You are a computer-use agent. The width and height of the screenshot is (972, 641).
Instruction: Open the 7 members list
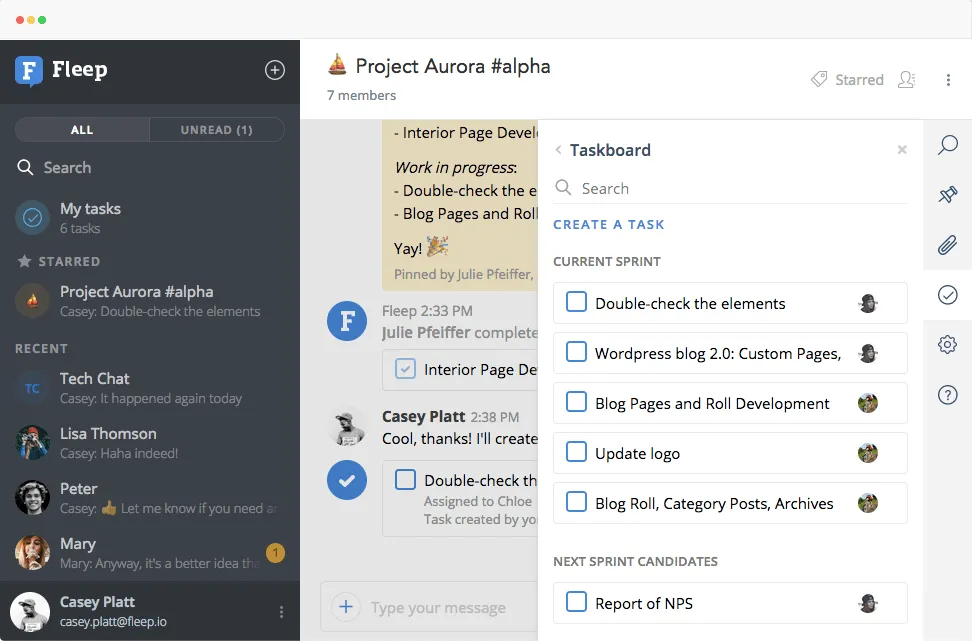(x=361, y=95)
